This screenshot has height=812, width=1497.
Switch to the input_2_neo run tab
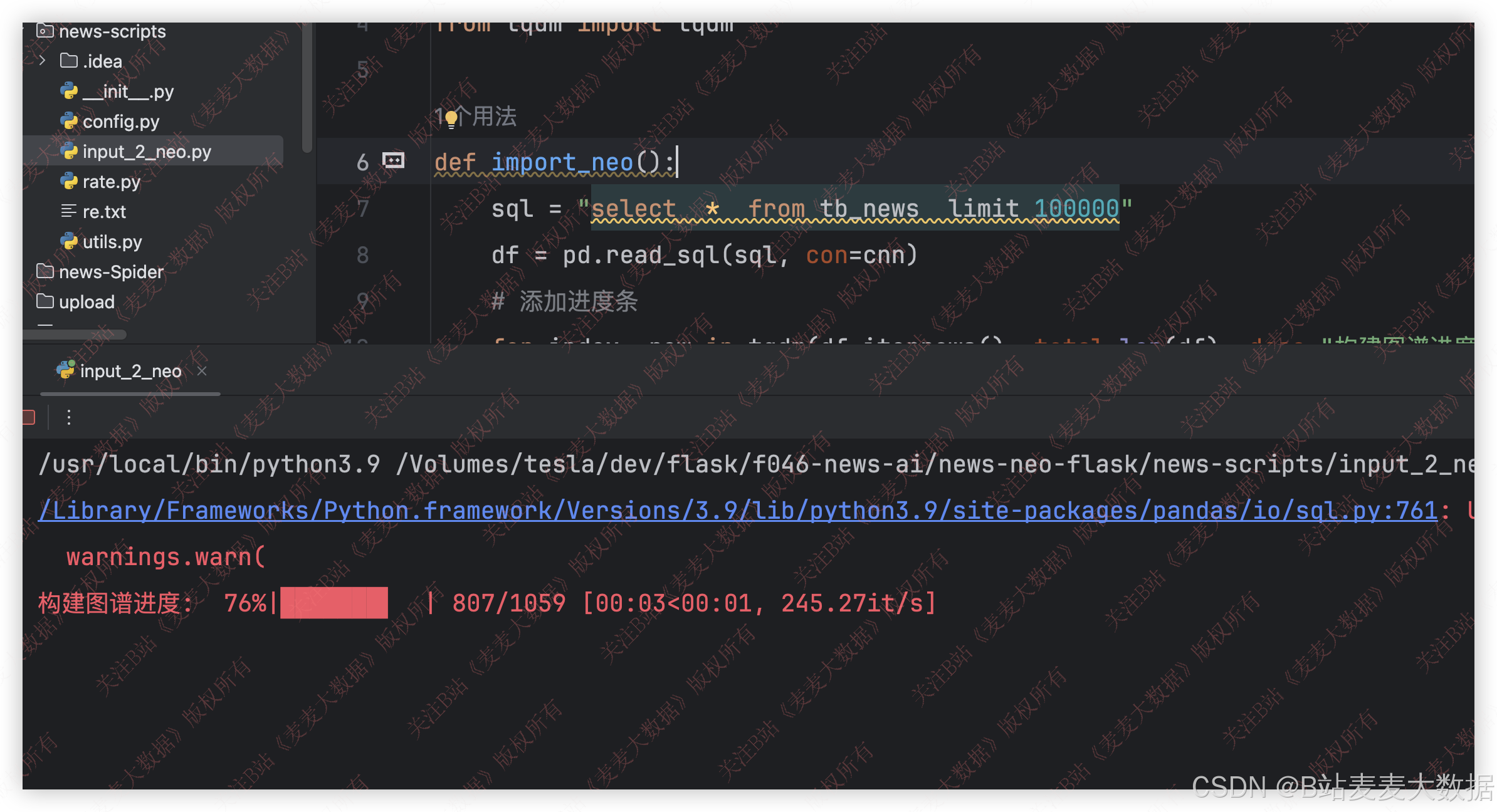pos(130,371)
